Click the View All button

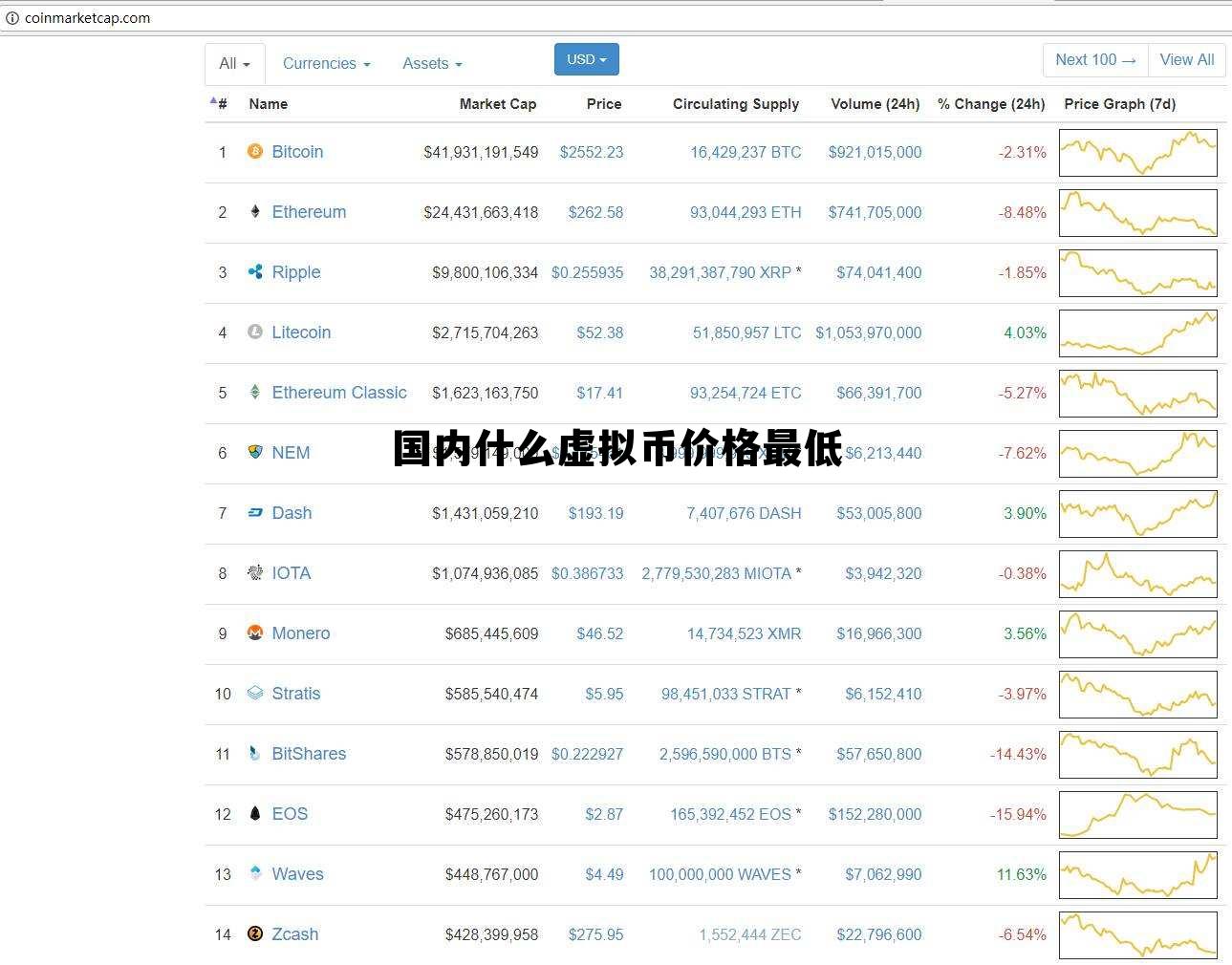pyautogui.click(x=1186, y=59)
